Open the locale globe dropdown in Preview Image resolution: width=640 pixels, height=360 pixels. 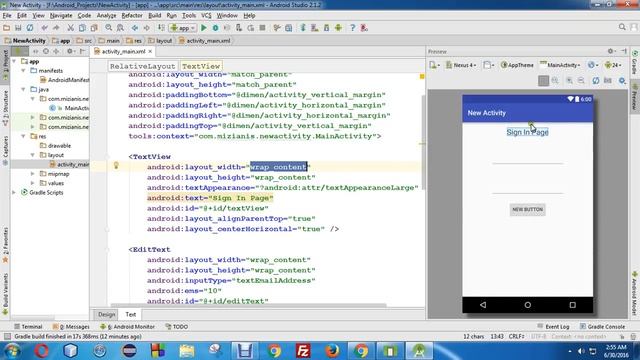pyautogui.click(x=593, y=65)
